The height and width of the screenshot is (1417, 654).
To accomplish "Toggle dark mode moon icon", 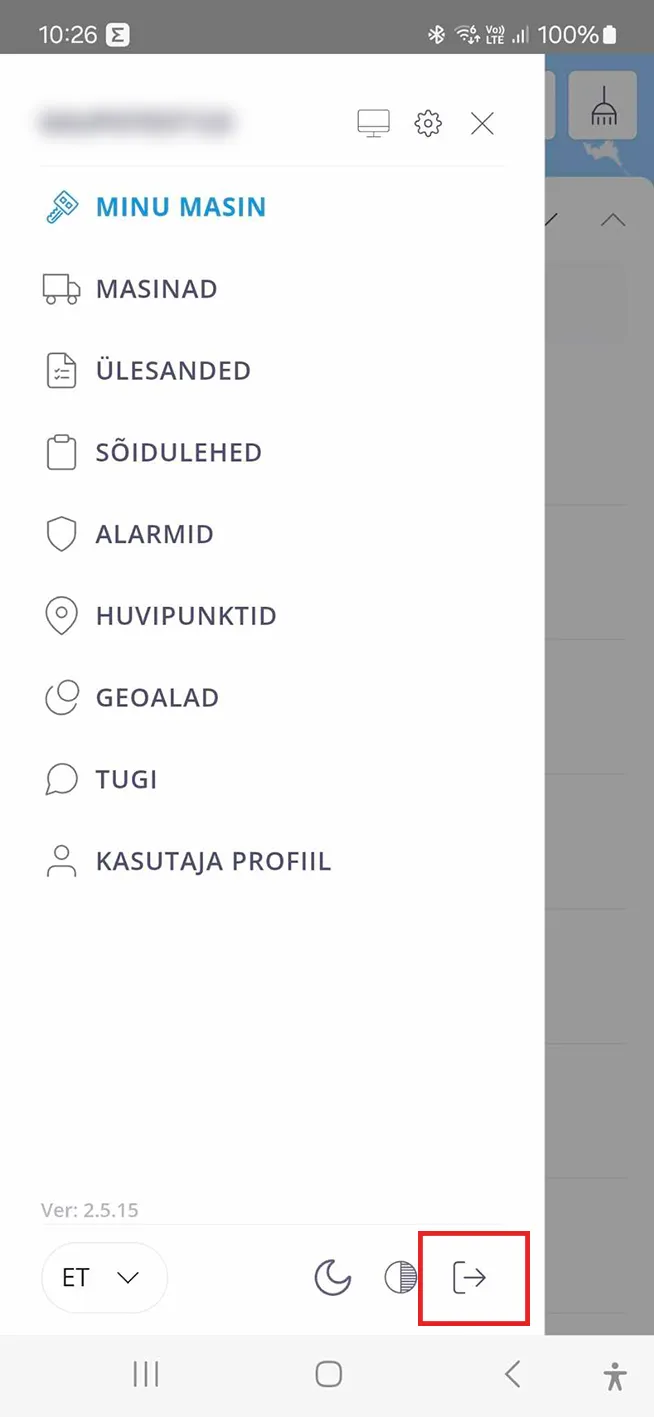I will (x=332, y=1277).
